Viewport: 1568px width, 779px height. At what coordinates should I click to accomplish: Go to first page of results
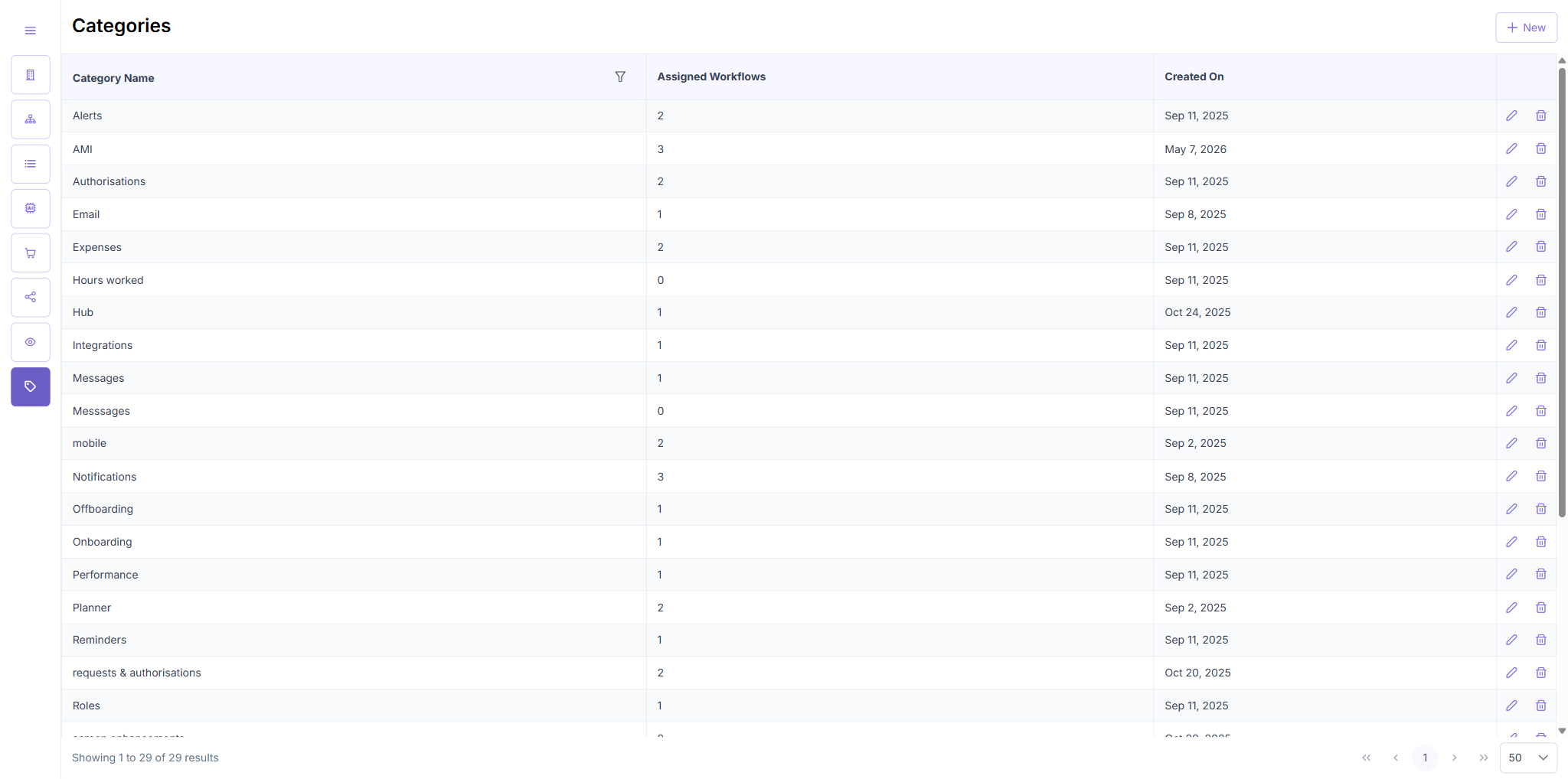coord(1367,758)
